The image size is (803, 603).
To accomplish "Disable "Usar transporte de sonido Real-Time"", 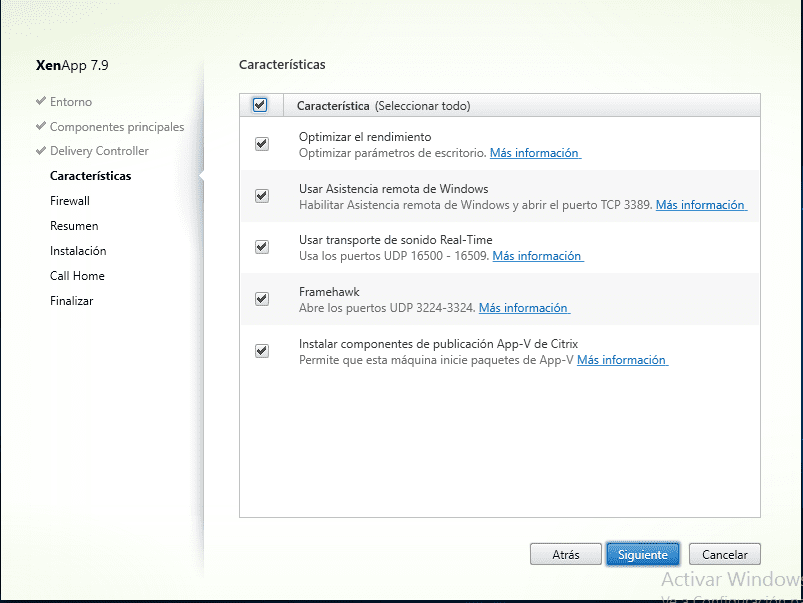I will pos(262,246).
